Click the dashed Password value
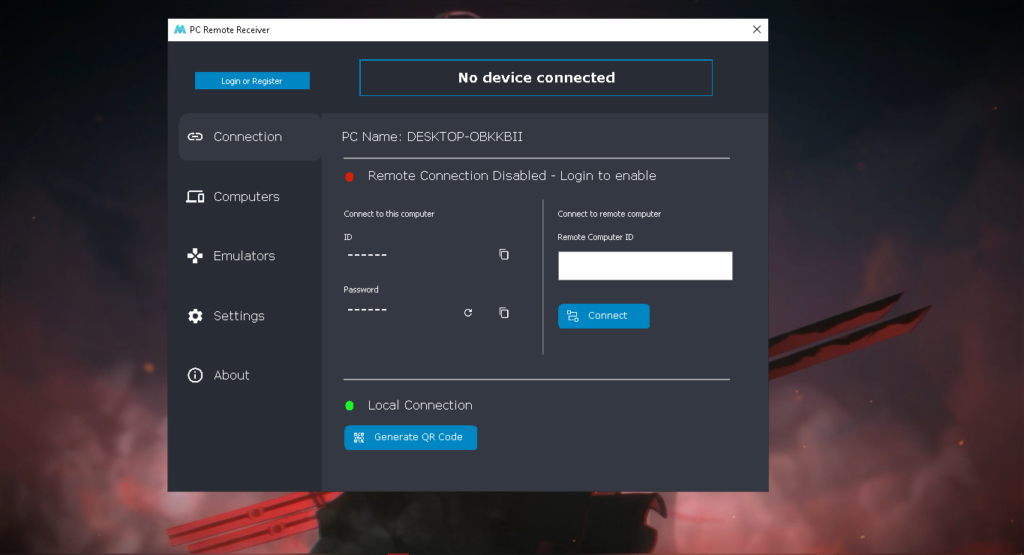Image resolution: width=1024 pixels, height=555 pixels. [x=367, y=309]
